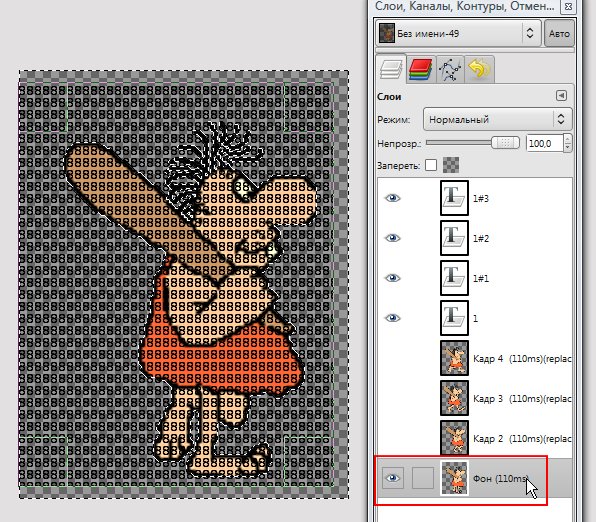The width and height of the screenshot is (596, 522).
Task: Select layer name '1#3'
Action: point(481,198)
